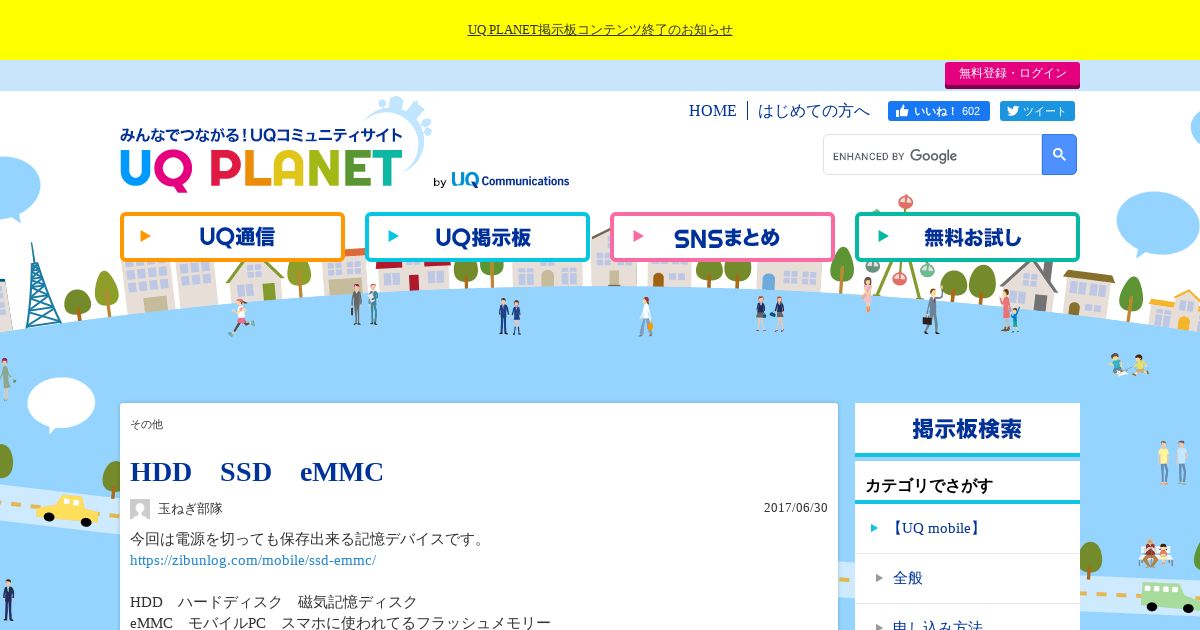Click the blue magnifier search button
Viewport: 1200px width, 630px height.
point(1059,155)
